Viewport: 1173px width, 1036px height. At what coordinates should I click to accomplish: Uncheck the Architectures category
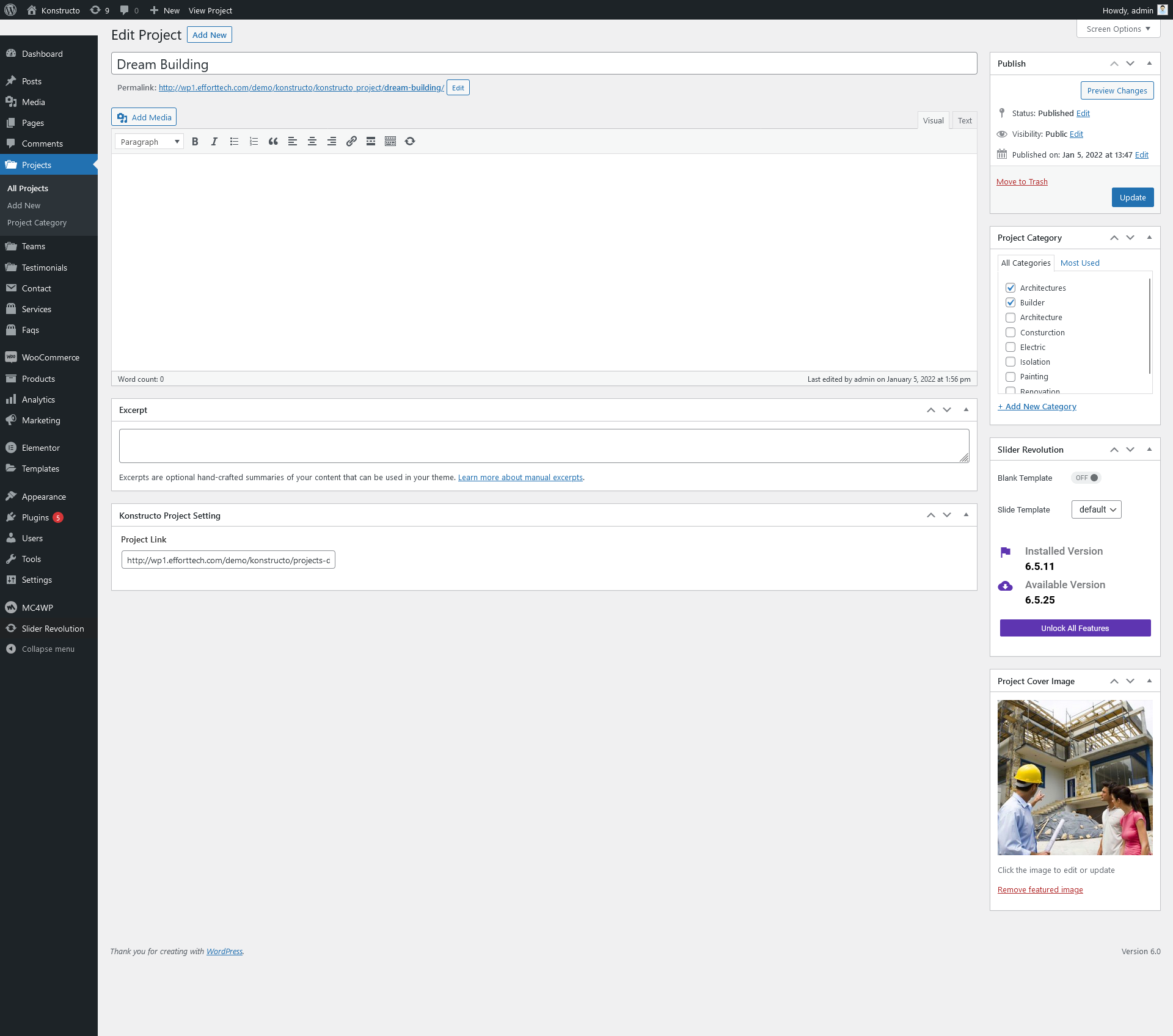tap(1010, 288)
